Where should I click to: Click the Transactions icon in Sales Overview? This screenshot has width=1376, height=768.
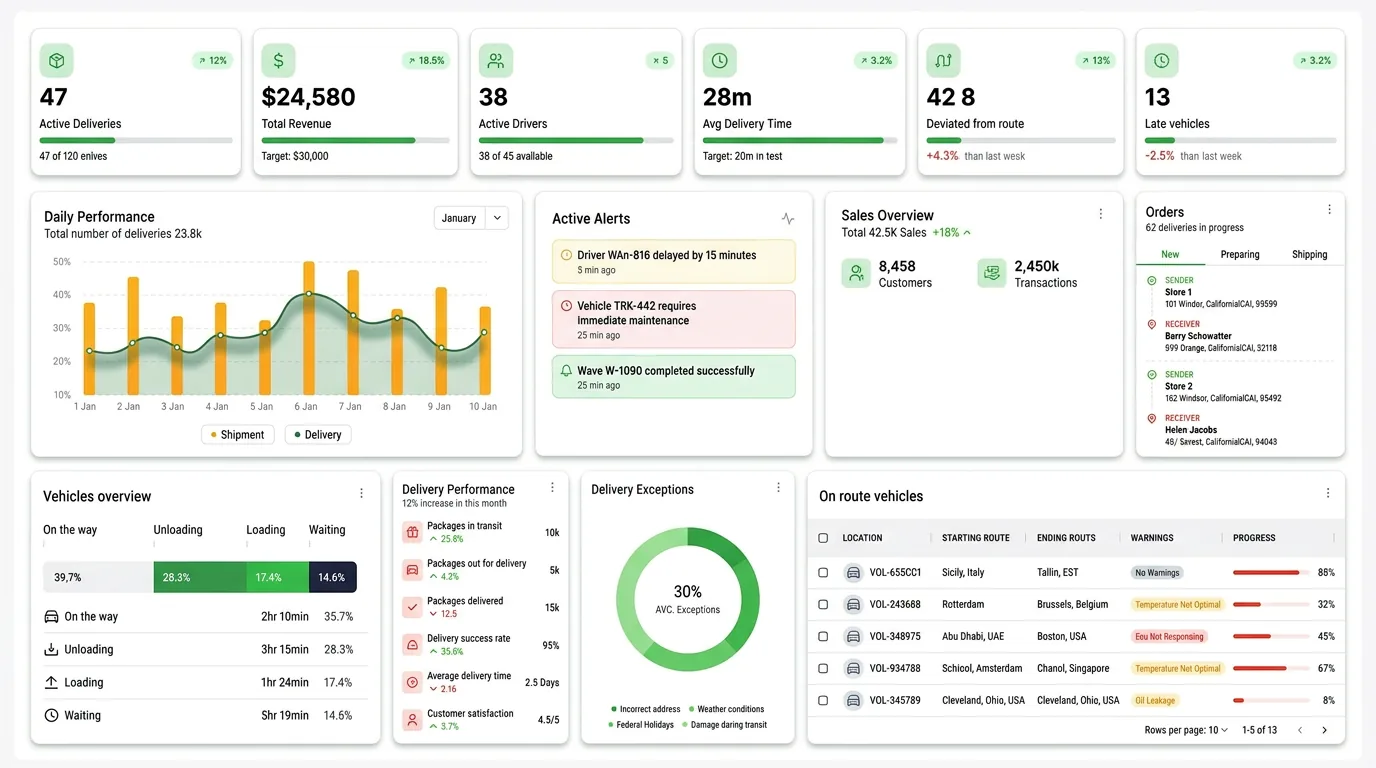tap(991, 273)
